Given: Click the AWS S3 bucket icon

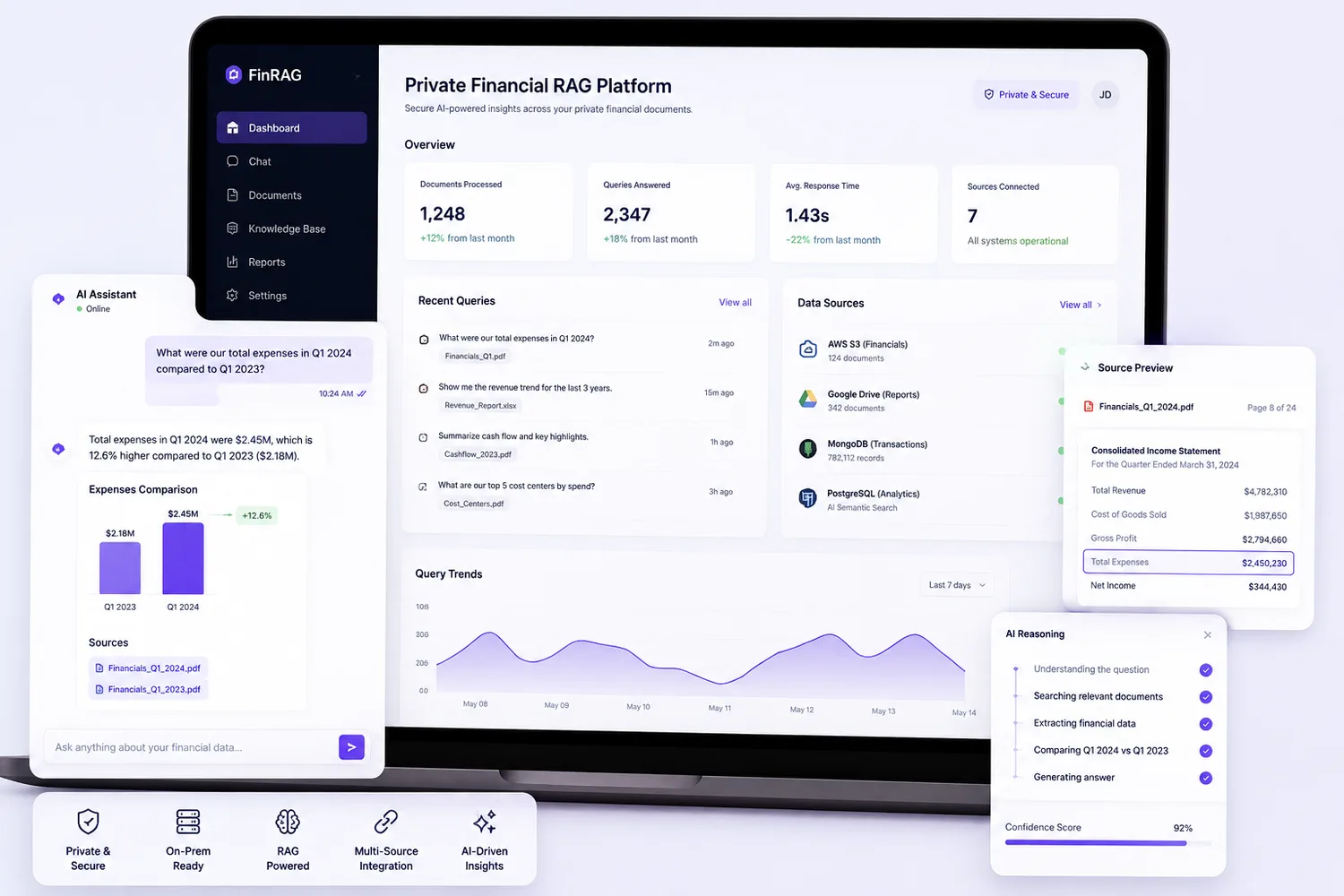Looking at the screenshot, I should tap(807, 349).
